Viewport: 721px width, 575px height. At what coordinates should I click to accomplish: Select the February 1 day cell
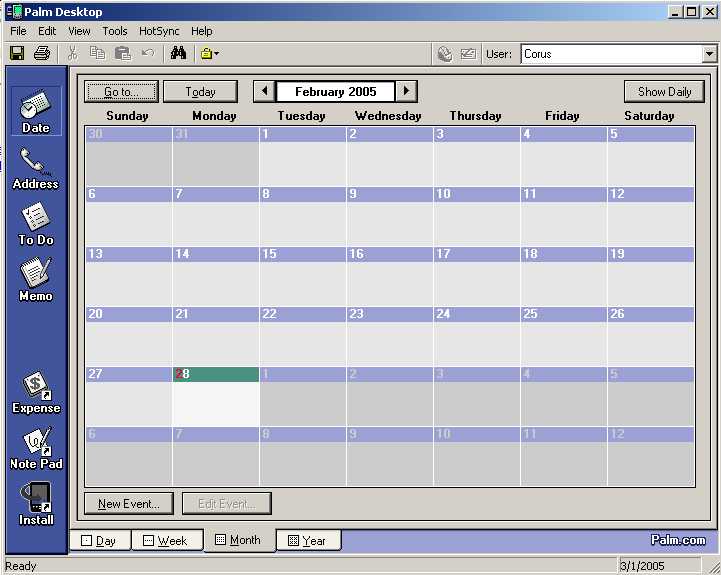coord(303,156)
